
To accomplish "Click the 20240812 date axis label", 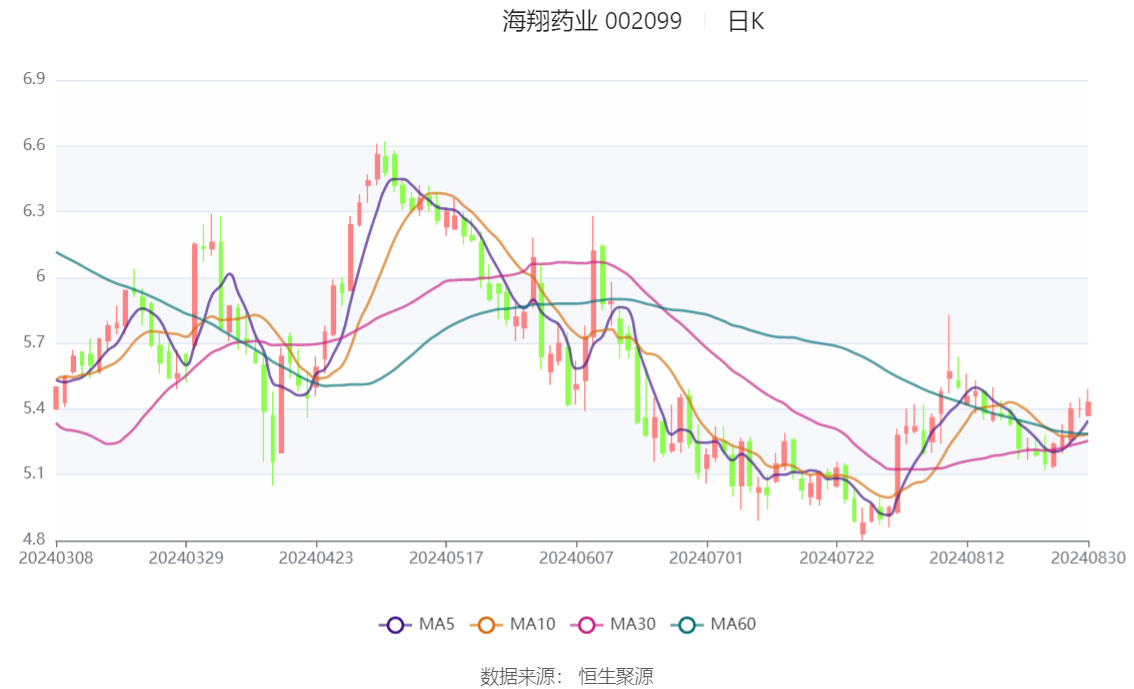I will (967, 558).
